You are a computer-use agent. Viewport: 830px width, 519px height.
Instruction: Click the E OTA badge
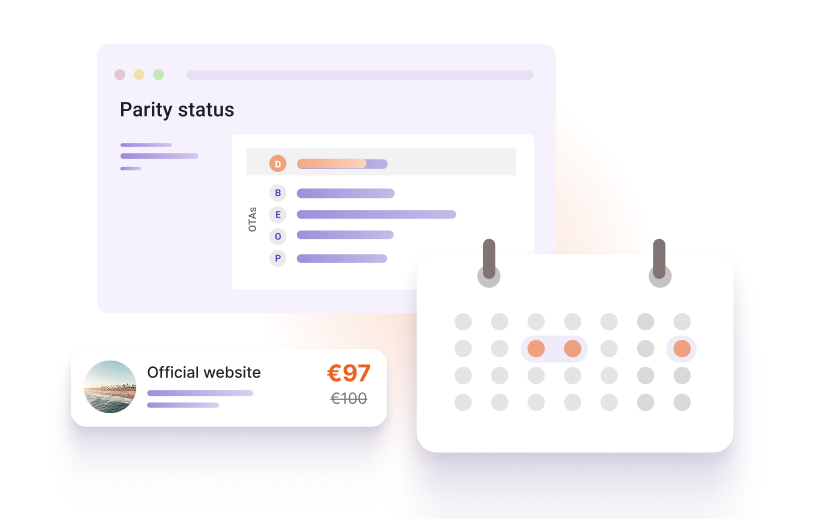click(278, 214)
